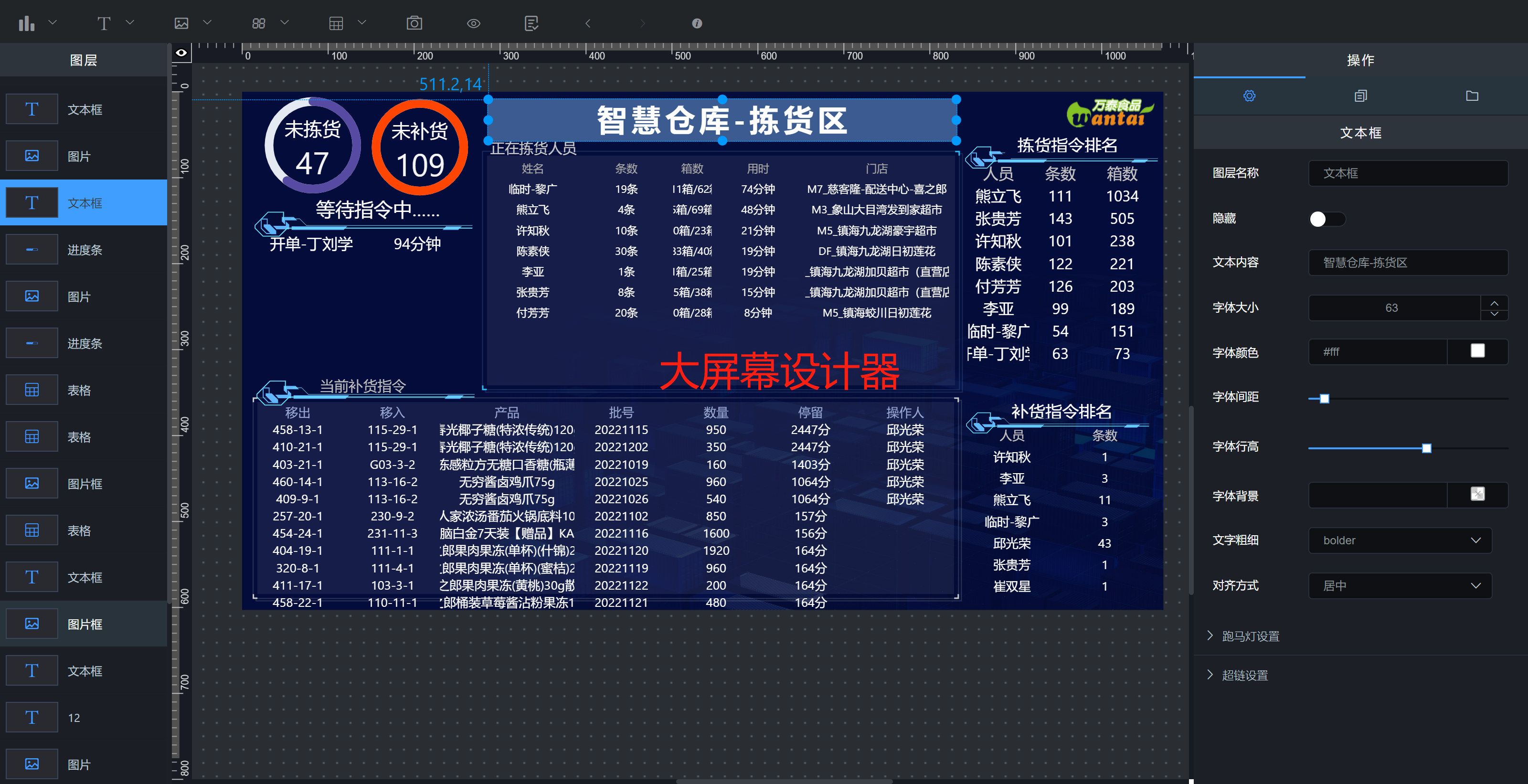1528x784 pixels.
Task: Click the save document toolbar icon
Action: pyautogui.click(x=531, y=23)
